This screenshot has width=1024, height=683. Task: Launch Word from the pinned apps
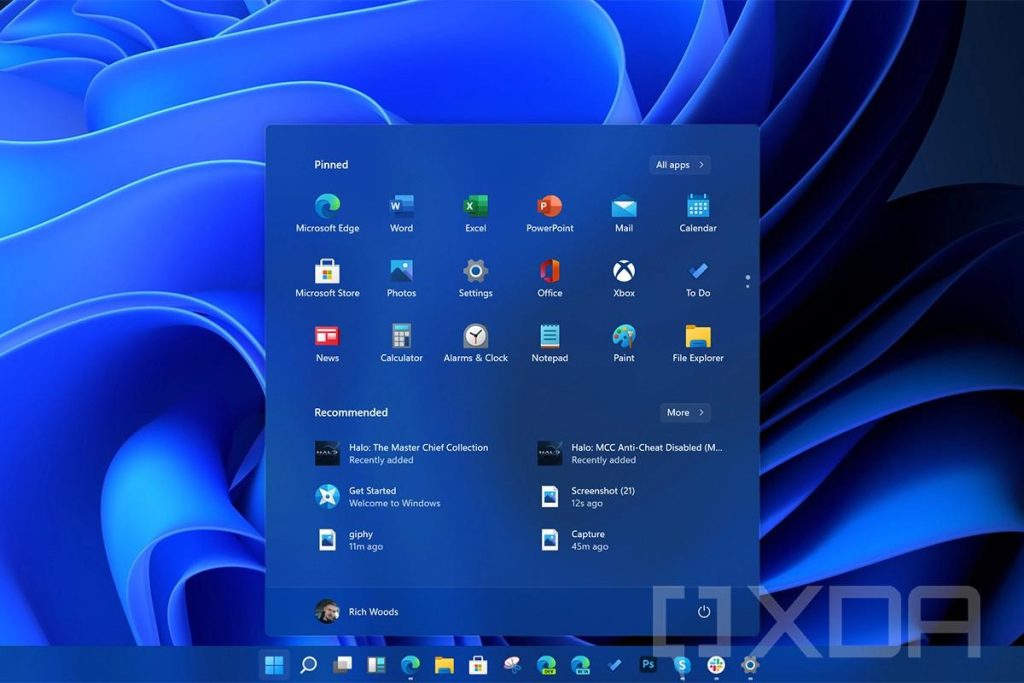(x=401, y=213)
